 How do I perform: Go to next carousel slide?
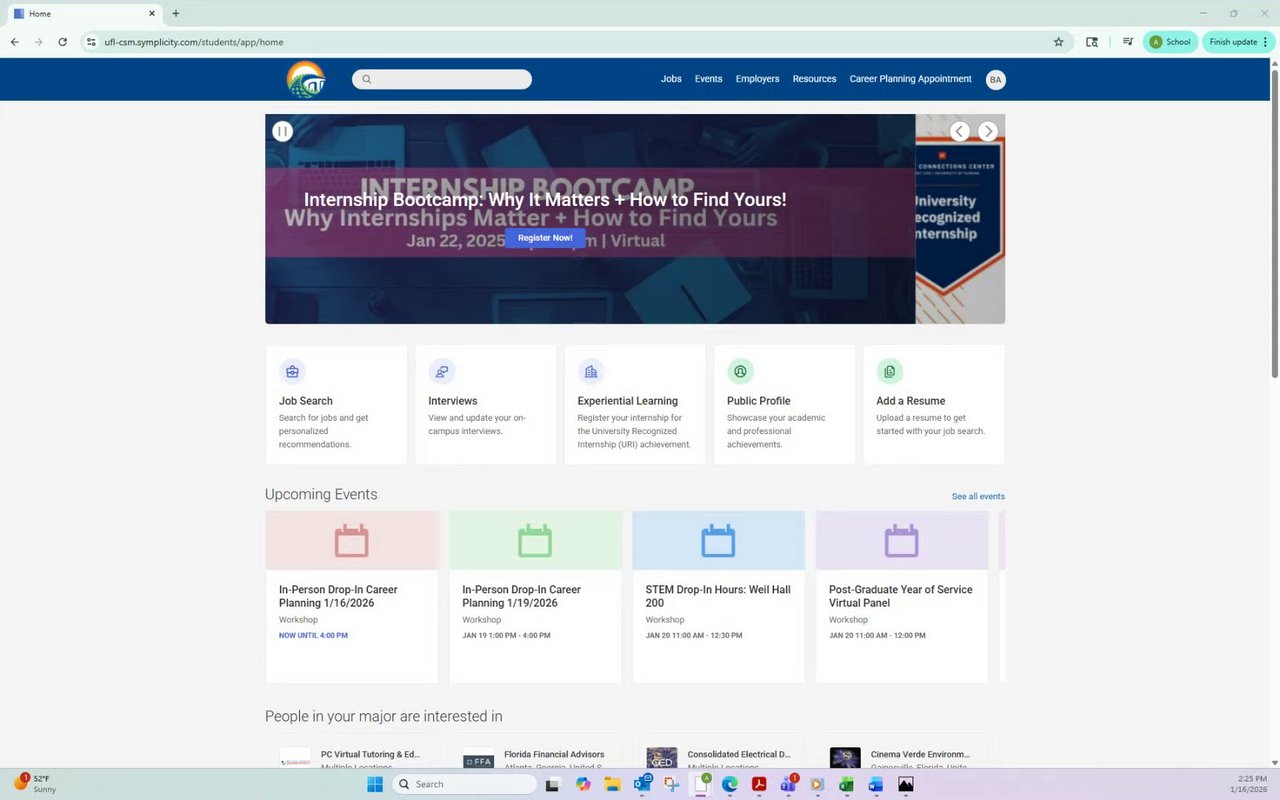click(x=987, y=131)
